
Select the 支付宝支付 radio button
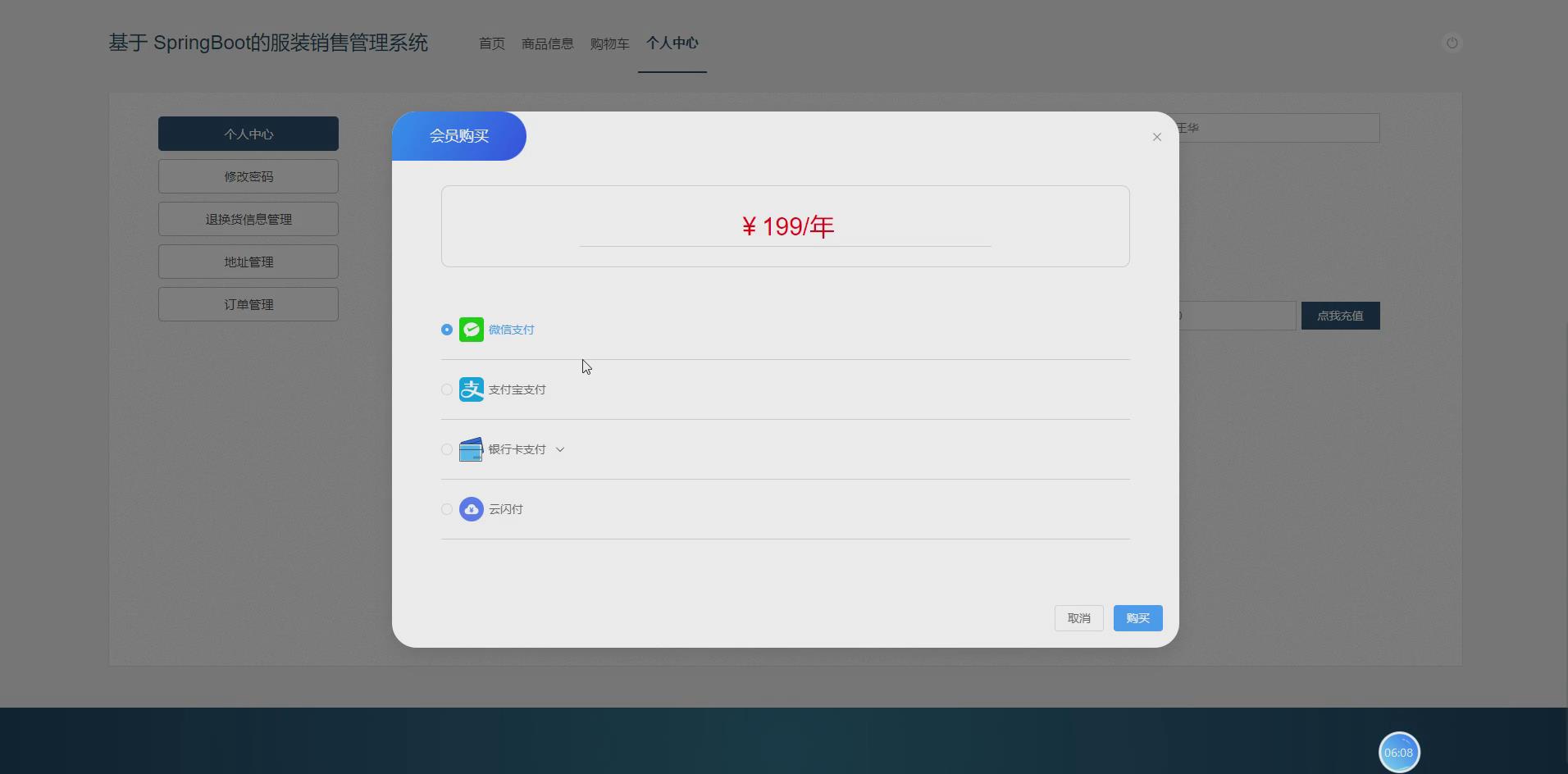(446, 389)
